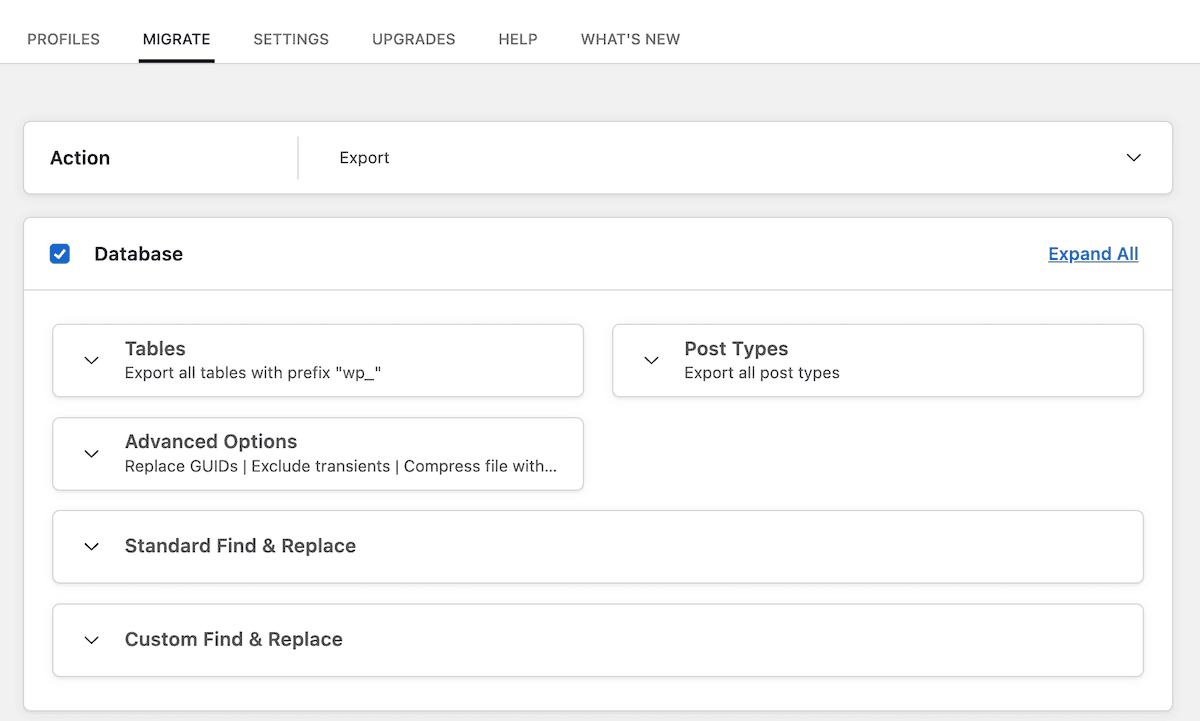Open the What's New page

[630, 39]
